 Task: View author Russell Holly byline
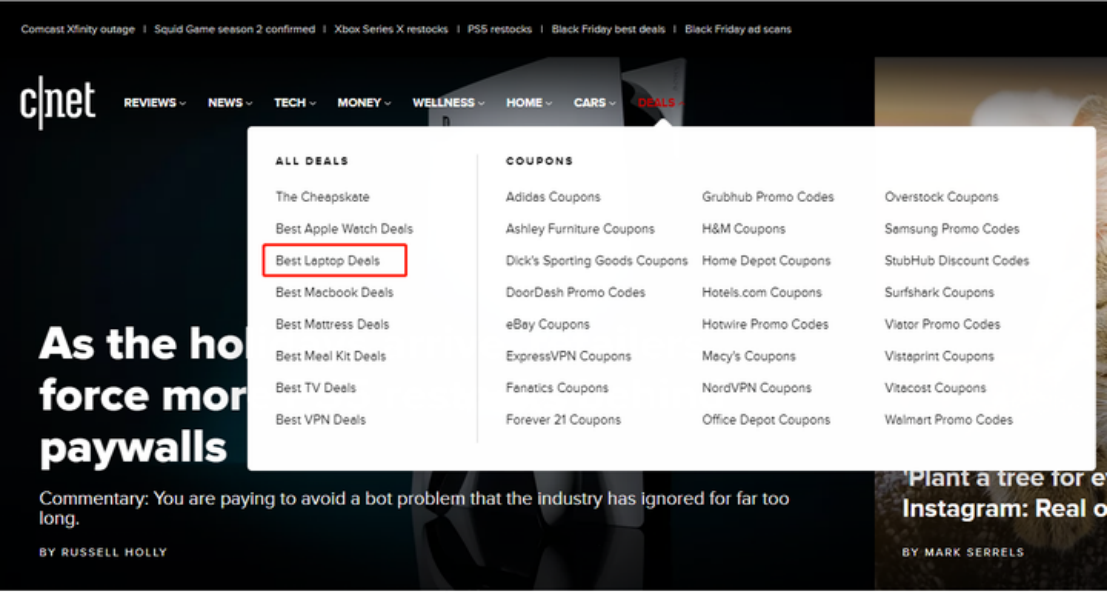coord(103,553)
